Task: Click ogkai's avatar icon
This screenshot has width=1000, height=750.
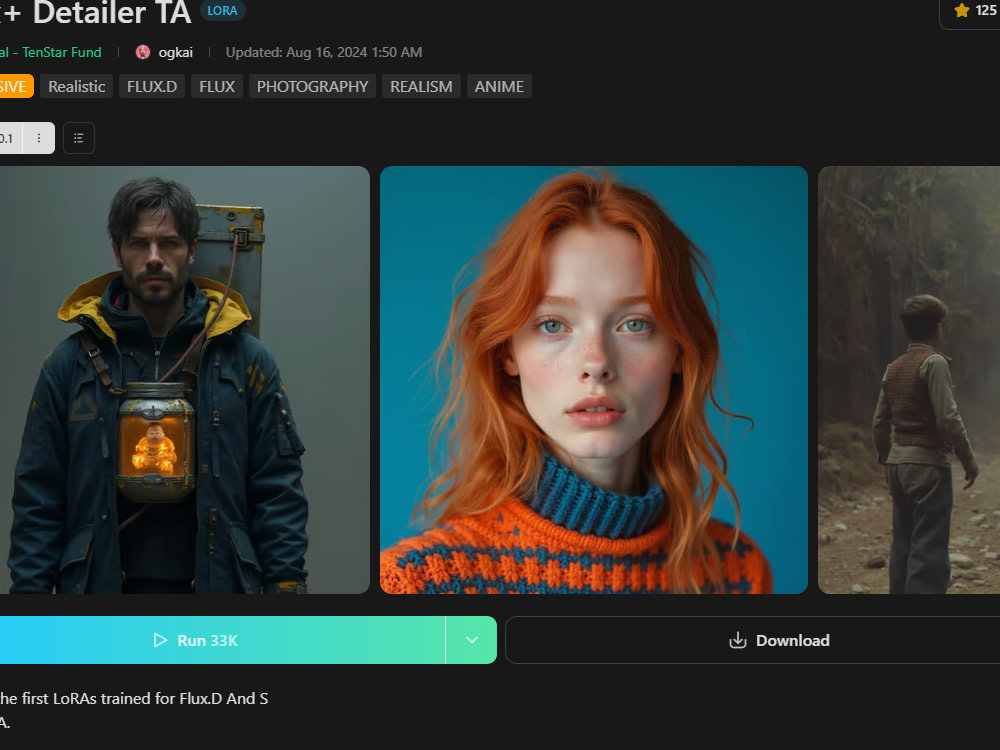Action: (142, 51)
